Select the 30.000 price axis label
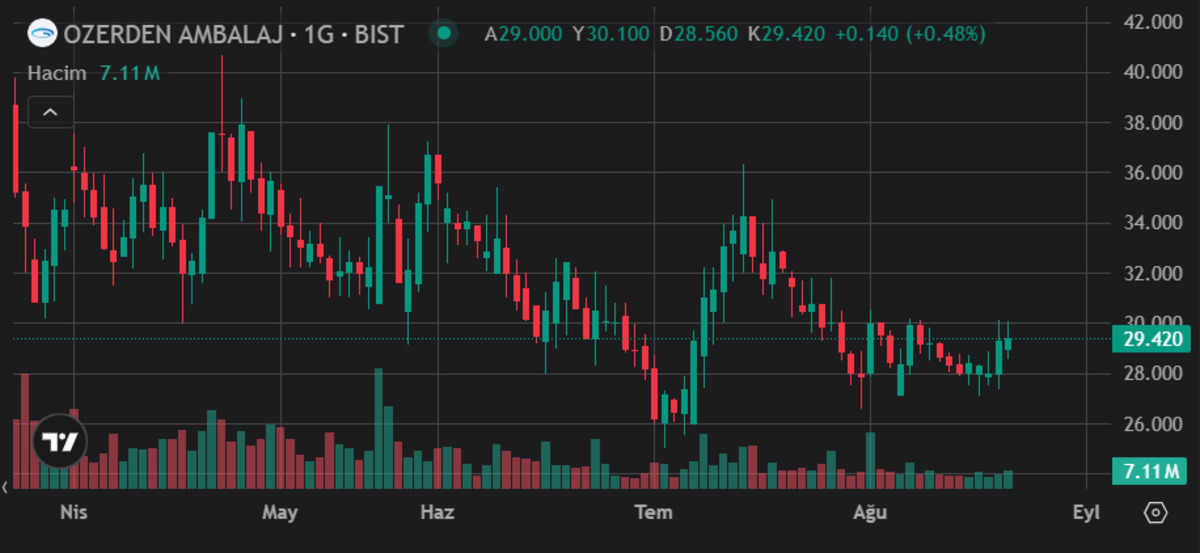 pyautogui.click(x=1153, y=321)
